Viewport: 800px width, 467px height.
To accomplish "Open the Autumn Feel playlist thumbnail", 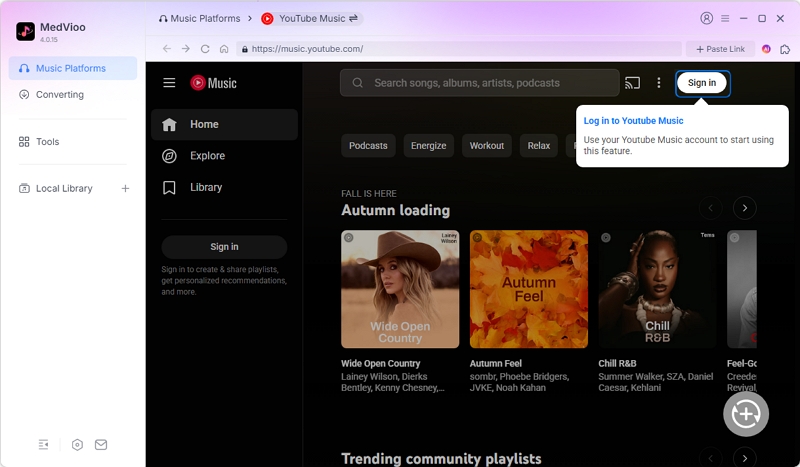I will click(529, 289).
